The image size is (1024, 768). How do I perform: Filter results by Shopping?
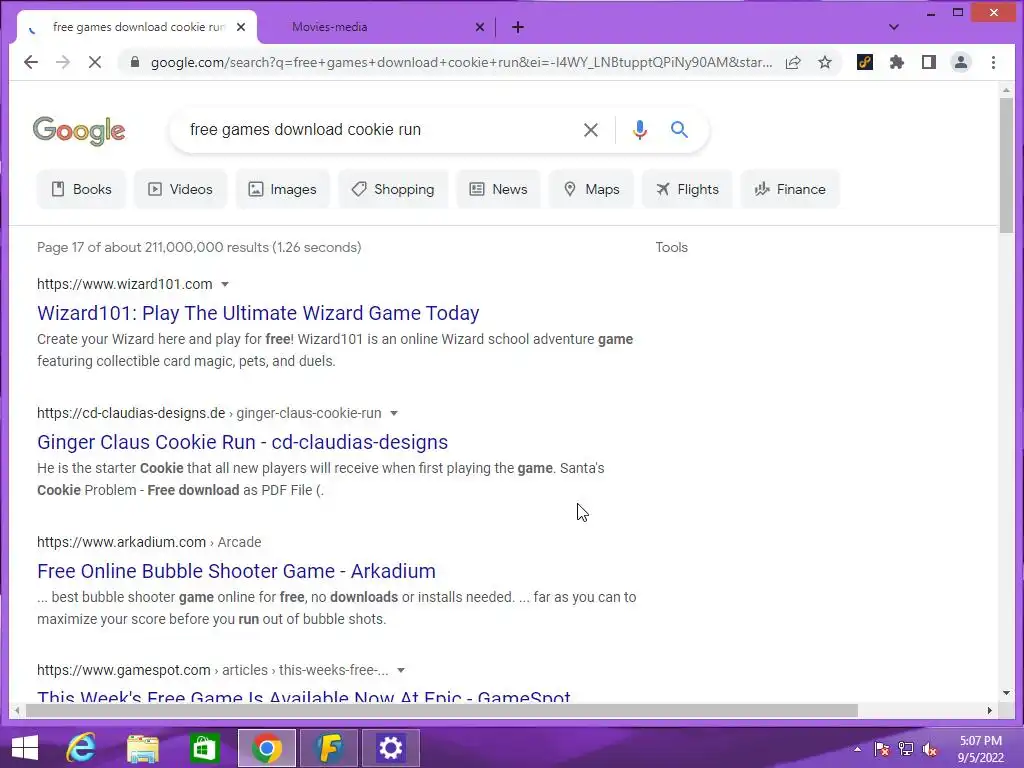[x=393, y=189]
